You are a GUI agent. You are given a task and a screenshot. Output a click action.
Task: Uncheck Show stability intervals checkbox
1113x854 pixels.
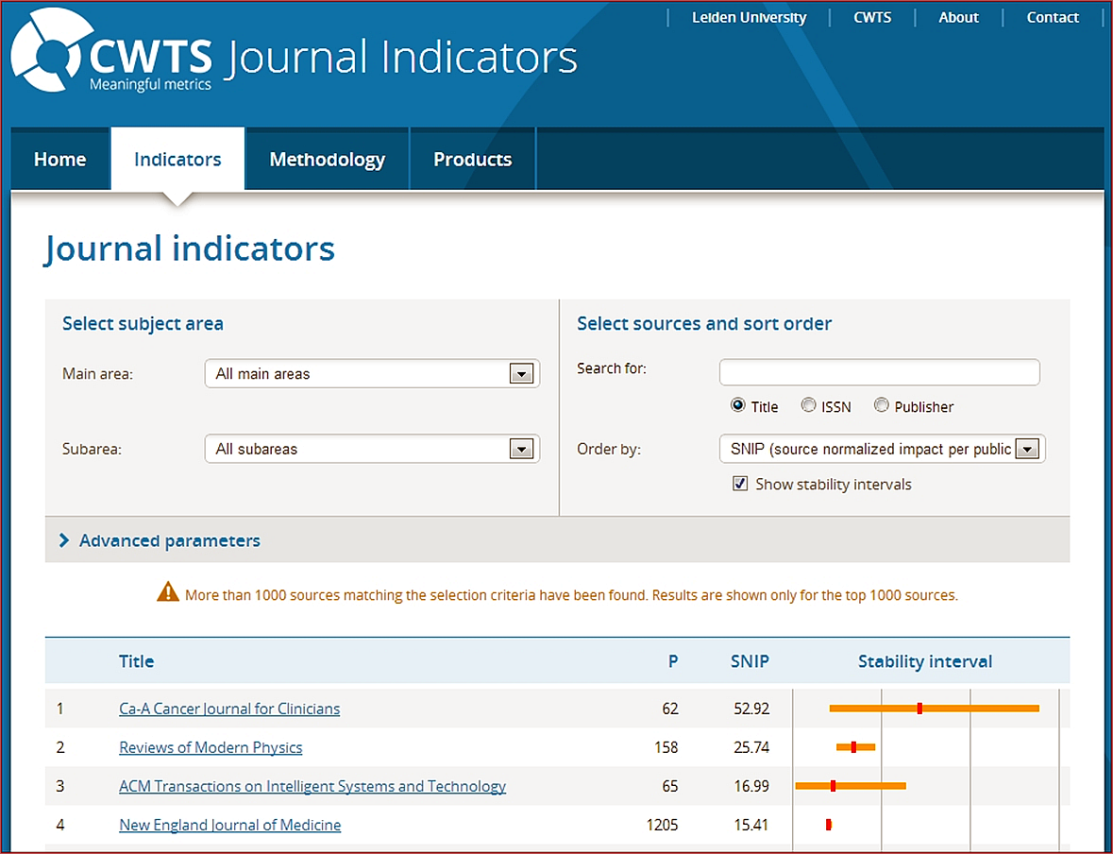(740, 483)
